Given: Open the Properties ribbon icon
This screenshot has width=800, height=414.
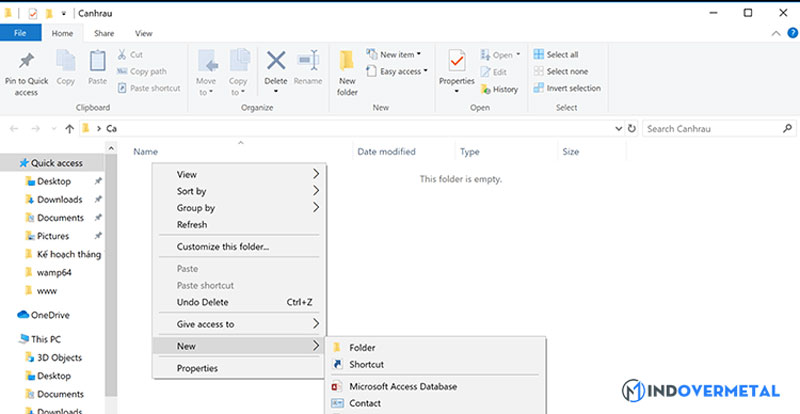Looking at the screenshot, I should (x=457, y=62).
